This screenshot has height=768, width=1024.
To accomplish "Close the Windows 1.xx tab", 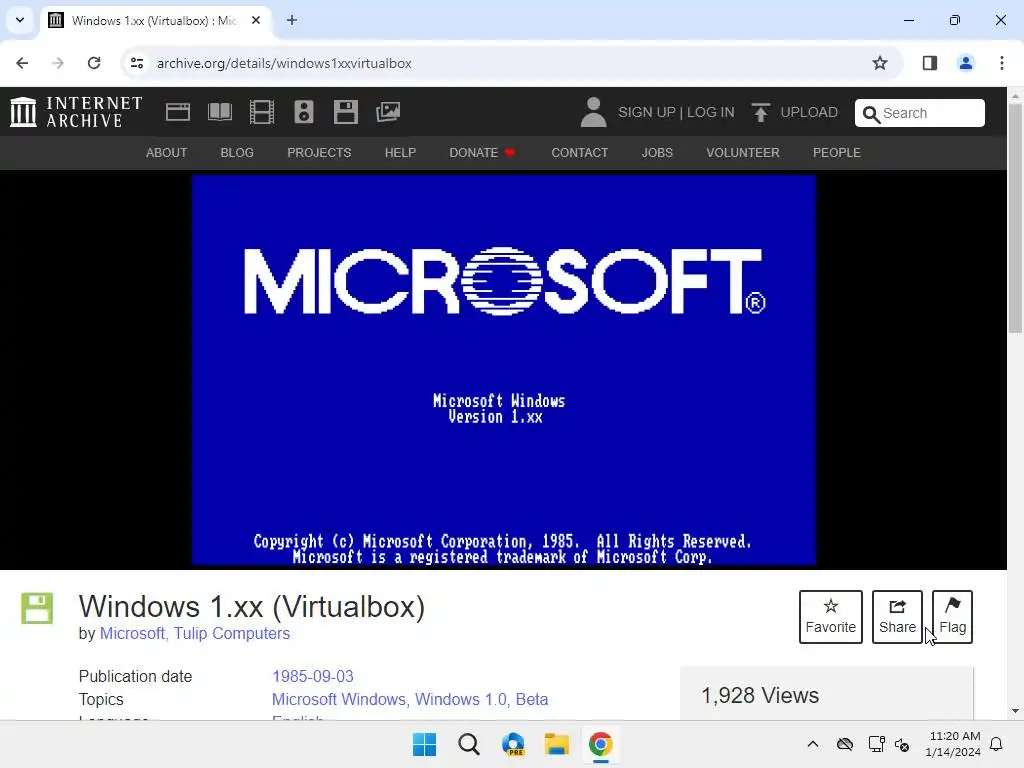I will point(256,20).
